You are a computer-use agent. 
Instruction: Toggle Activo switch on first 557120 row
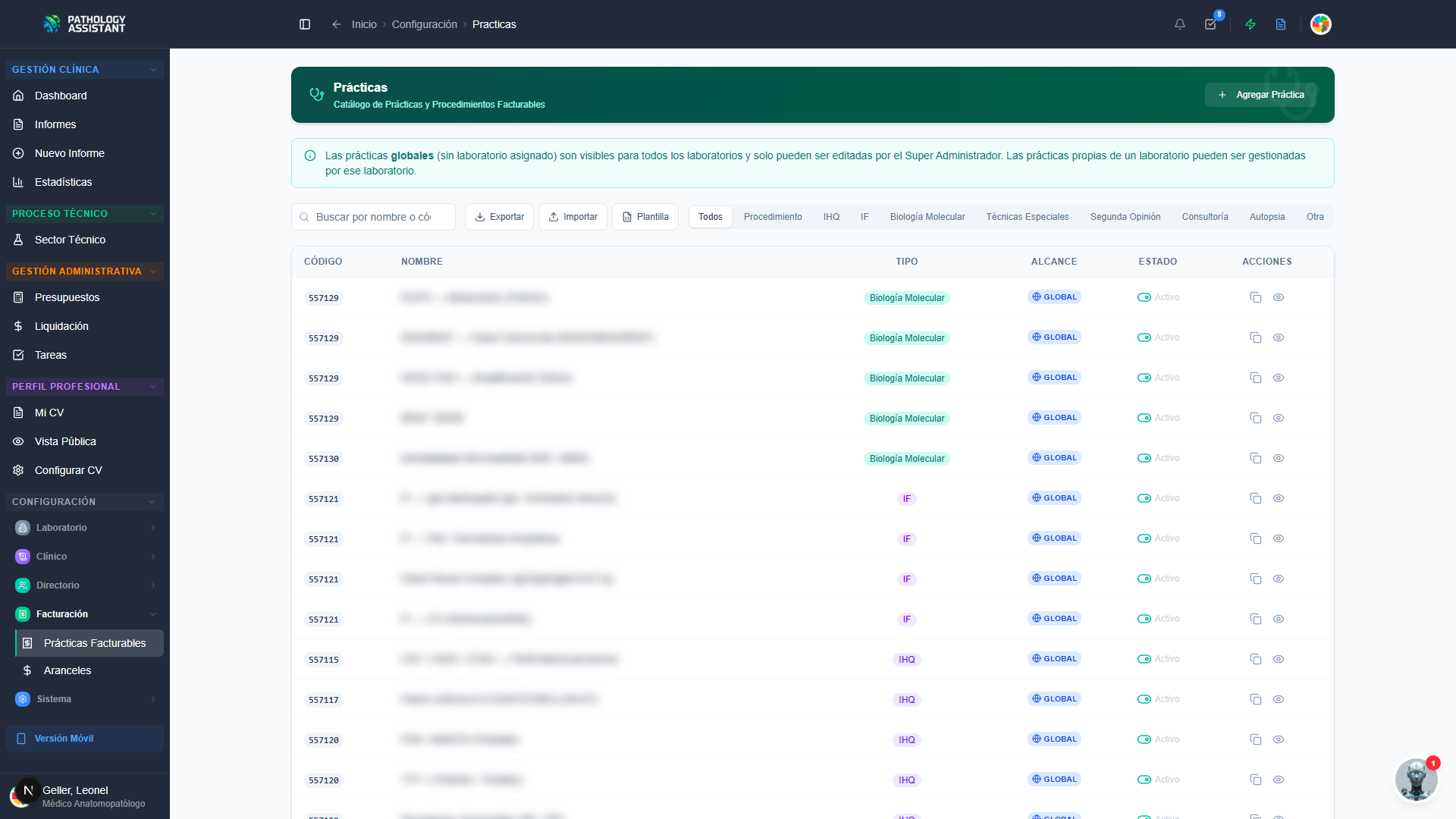point(1144,739)
